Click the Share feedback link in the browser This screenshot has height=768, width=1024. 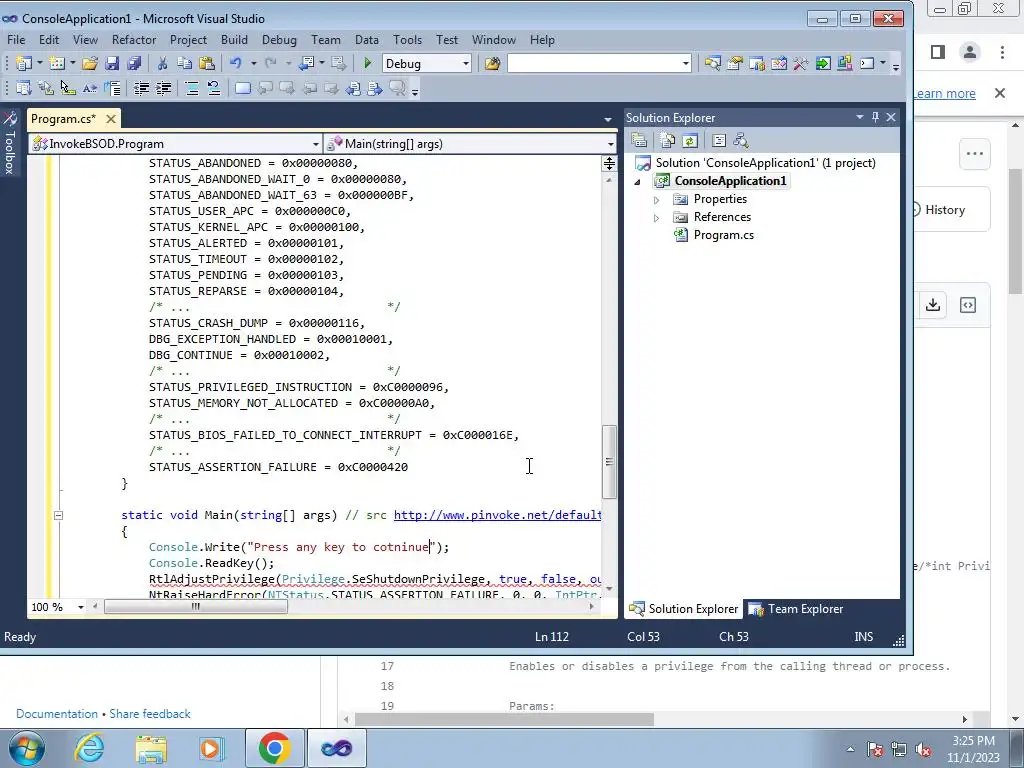click(x=150, y=714)
